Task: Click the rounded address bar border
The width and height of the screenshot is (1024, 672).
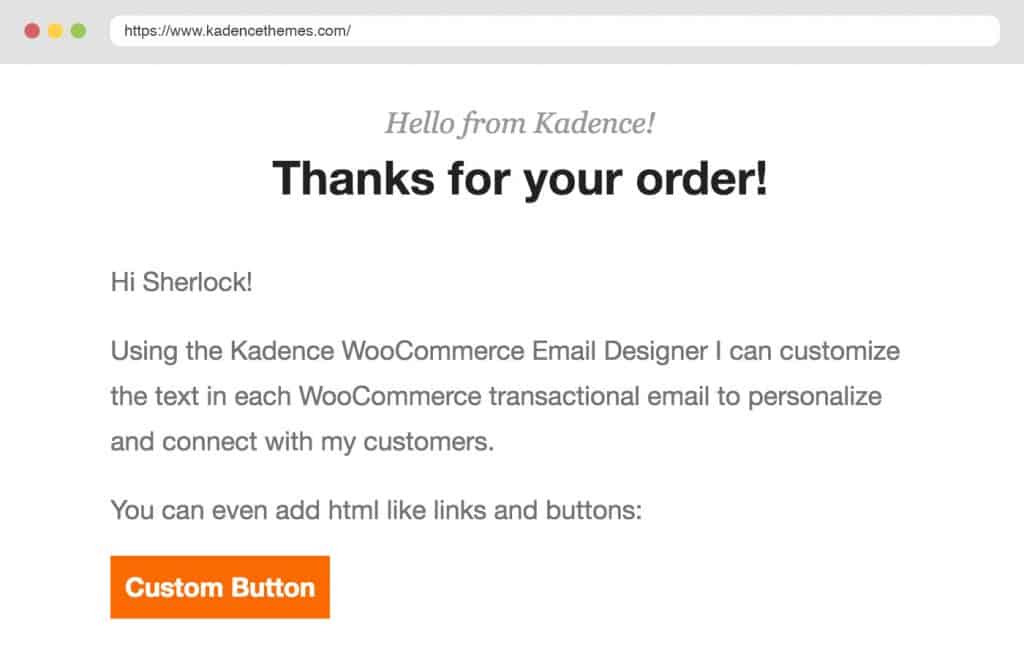Action: pos(112,31)
